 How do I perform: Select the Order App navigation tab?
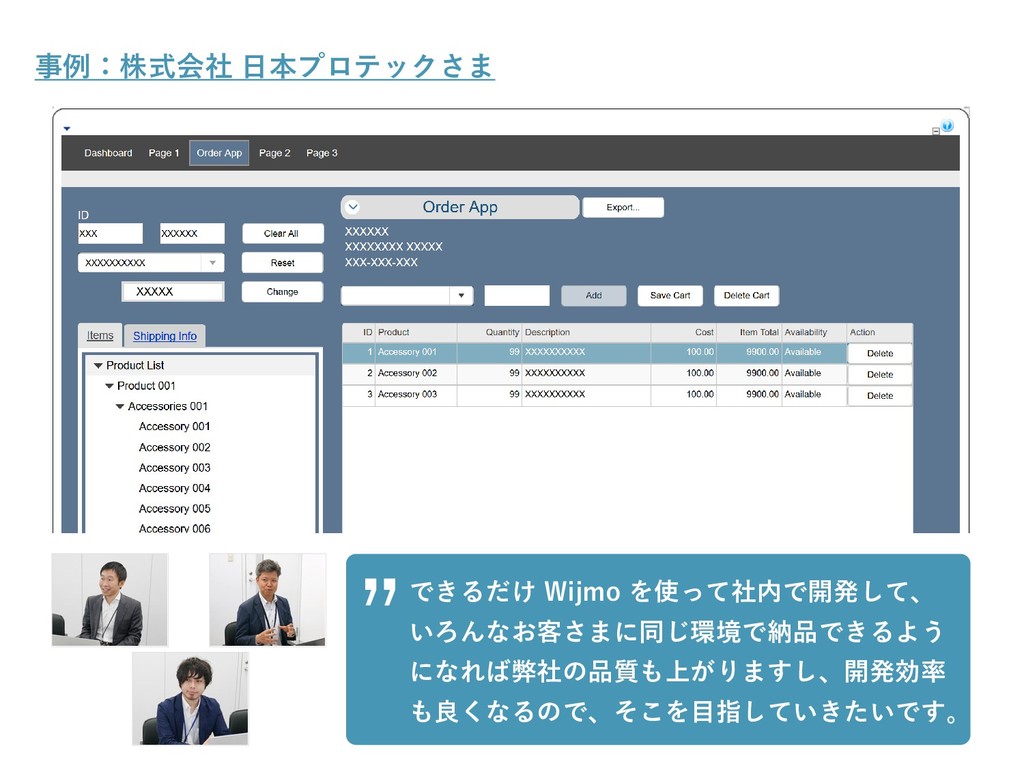coord(219,153)
